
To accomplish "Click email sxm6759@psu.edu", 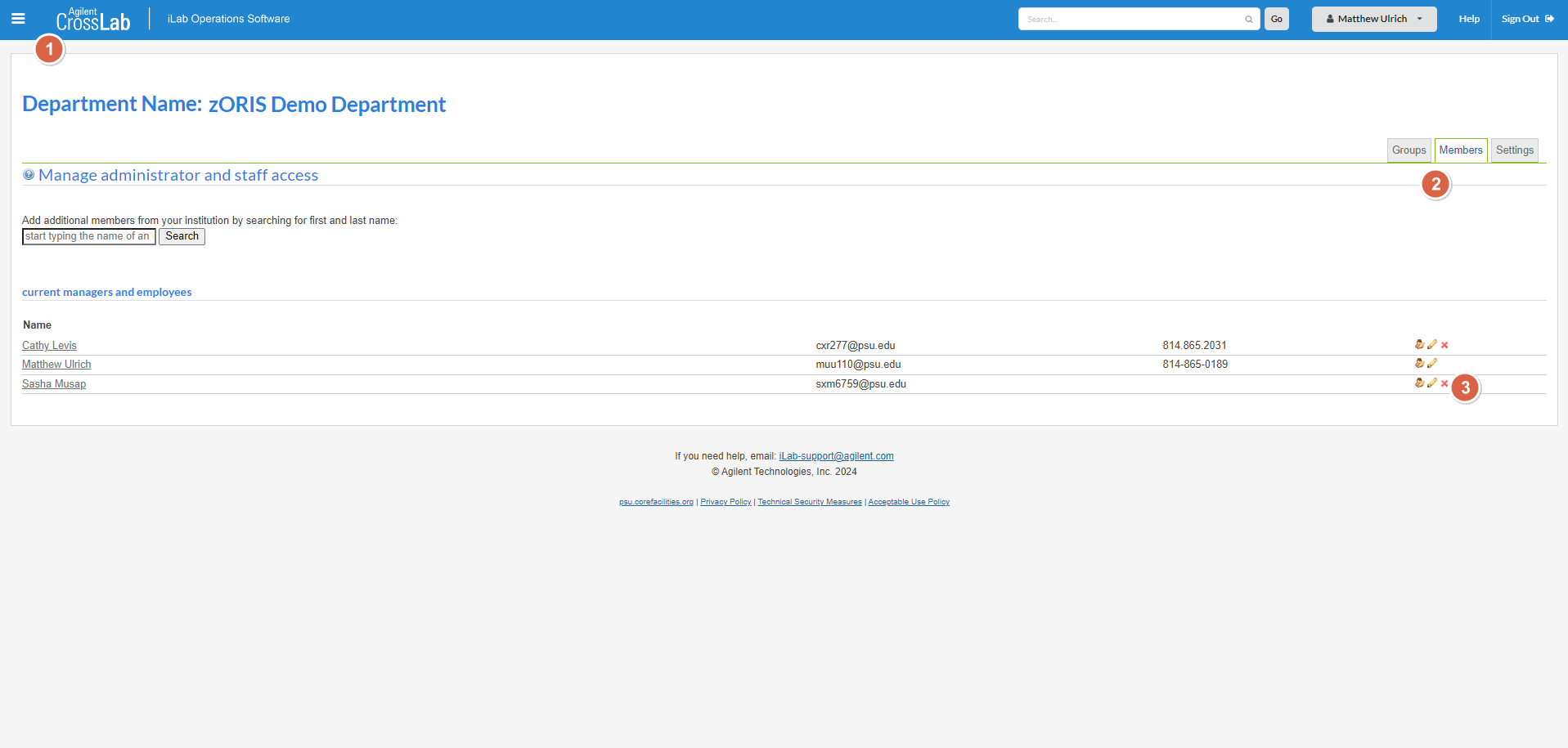I will [860, 384].
